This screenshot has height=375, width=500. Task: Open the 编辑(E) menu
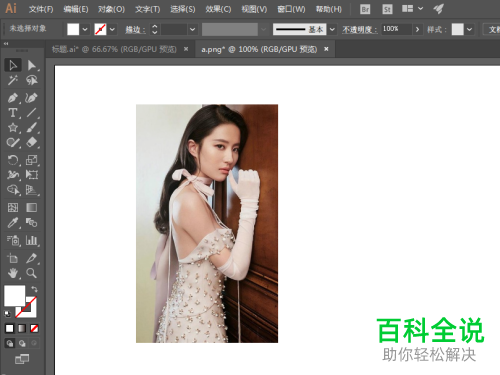coord(76,9)
